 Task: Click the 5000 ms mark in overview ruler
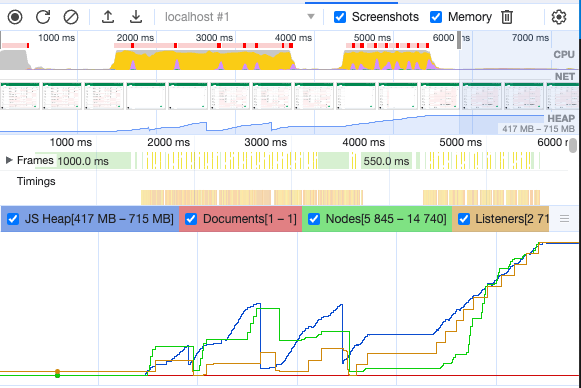point(372,38)
